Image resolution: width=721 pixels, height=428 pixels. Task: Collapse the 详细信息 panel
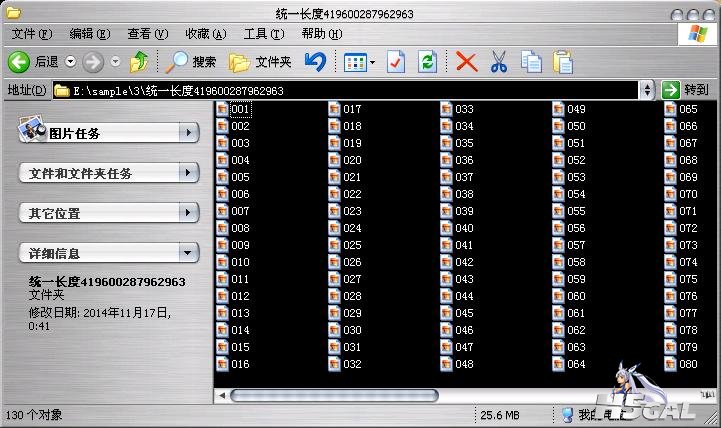coord(189,253)
